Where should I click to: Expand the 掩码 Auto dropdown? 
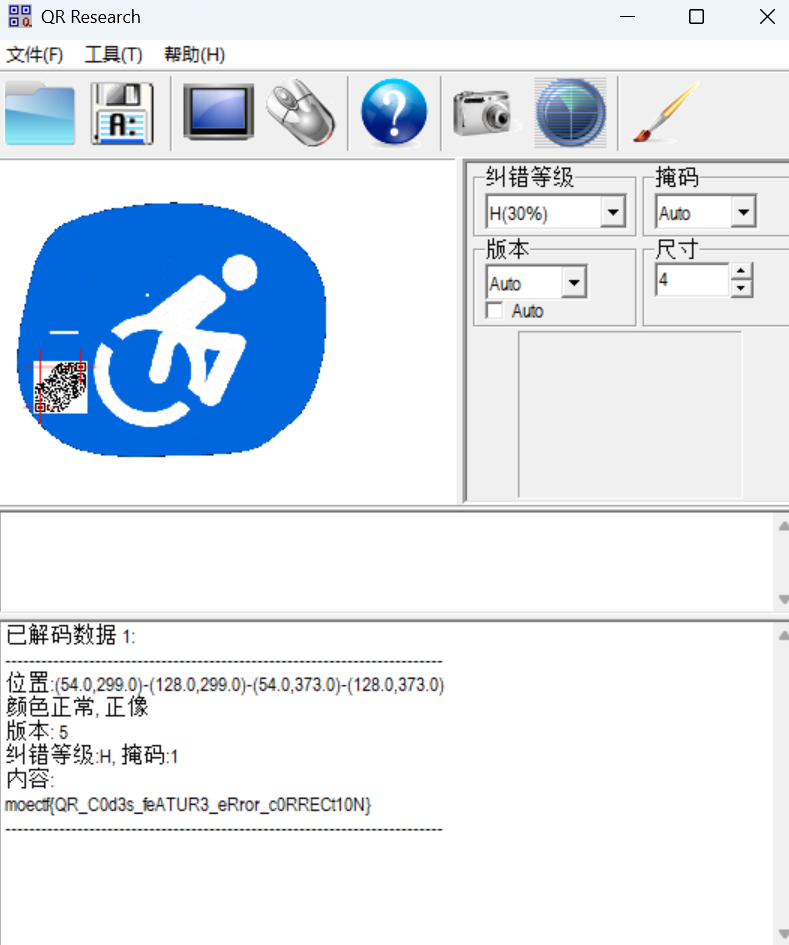[744, 212]
